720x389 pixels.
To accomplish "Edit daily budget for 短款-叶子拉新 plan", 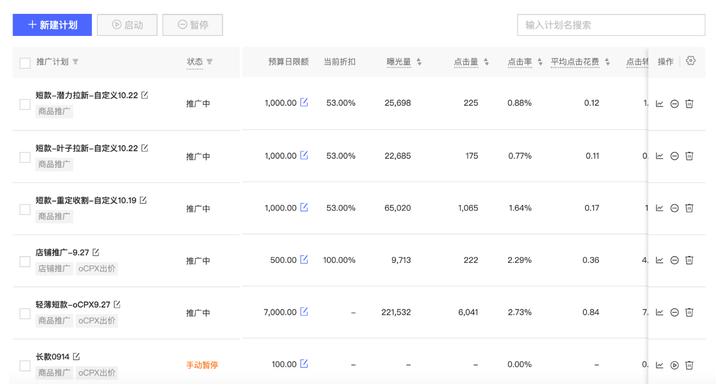I will tap(304, 155).
